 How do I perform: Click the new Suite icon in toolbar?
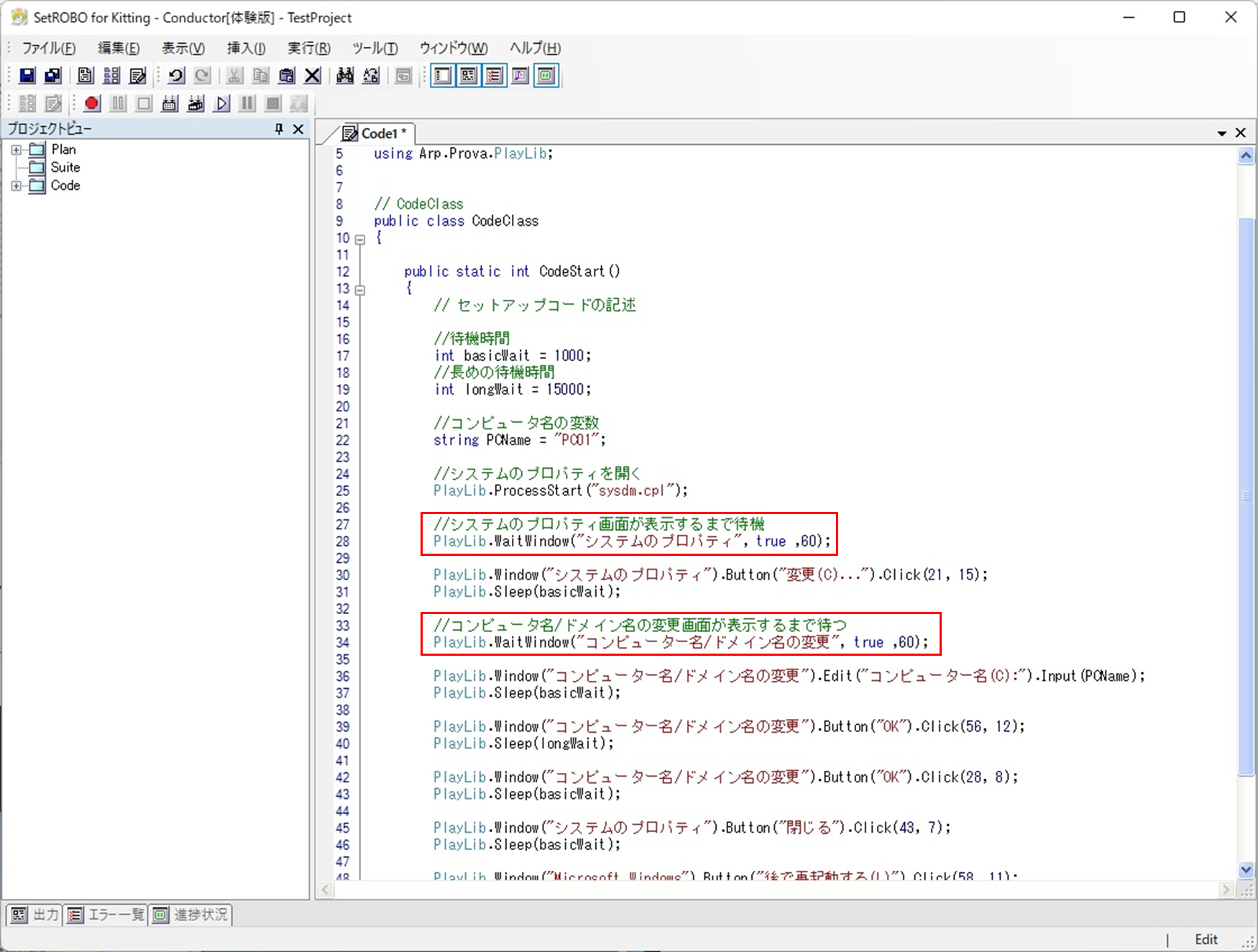(x=111, y=75)
